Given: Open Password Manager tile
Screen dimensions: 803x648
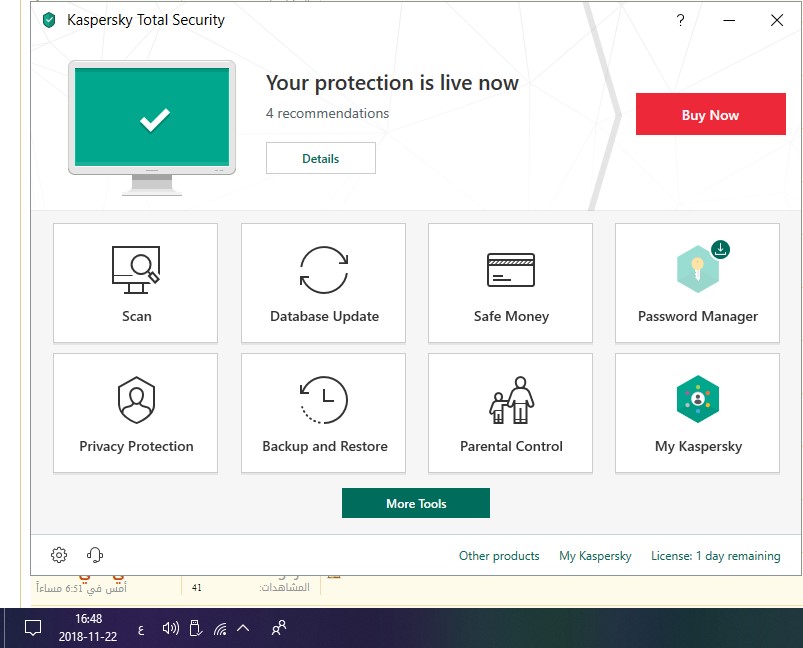Looking at the screenshot, I should (x=697, y=283).
